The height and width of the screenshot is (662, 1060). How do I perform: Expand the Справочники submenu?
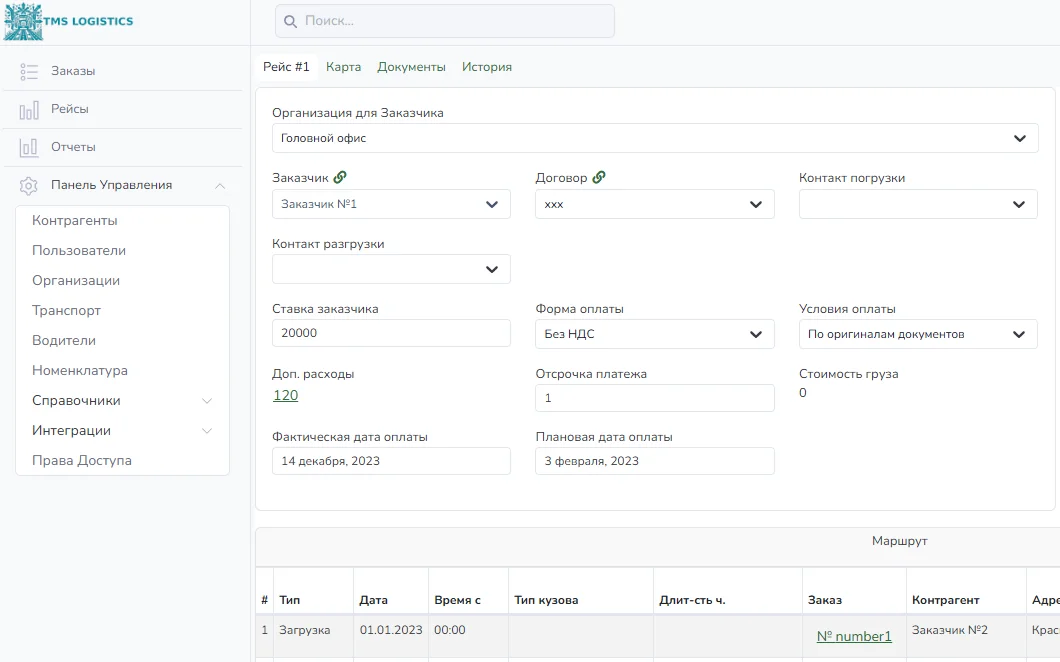pos(207,401)
